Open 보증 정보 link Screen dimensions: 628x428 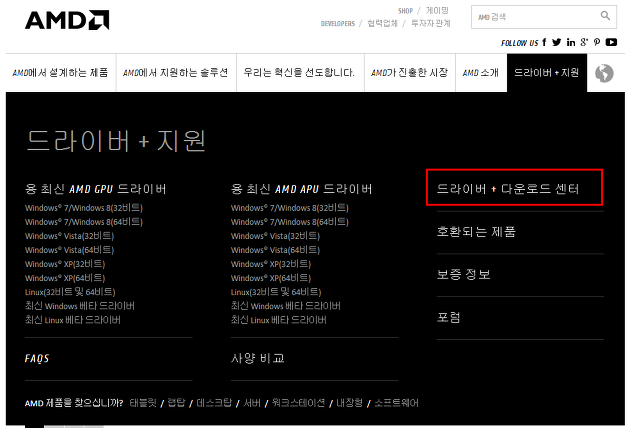click(463, 274)
